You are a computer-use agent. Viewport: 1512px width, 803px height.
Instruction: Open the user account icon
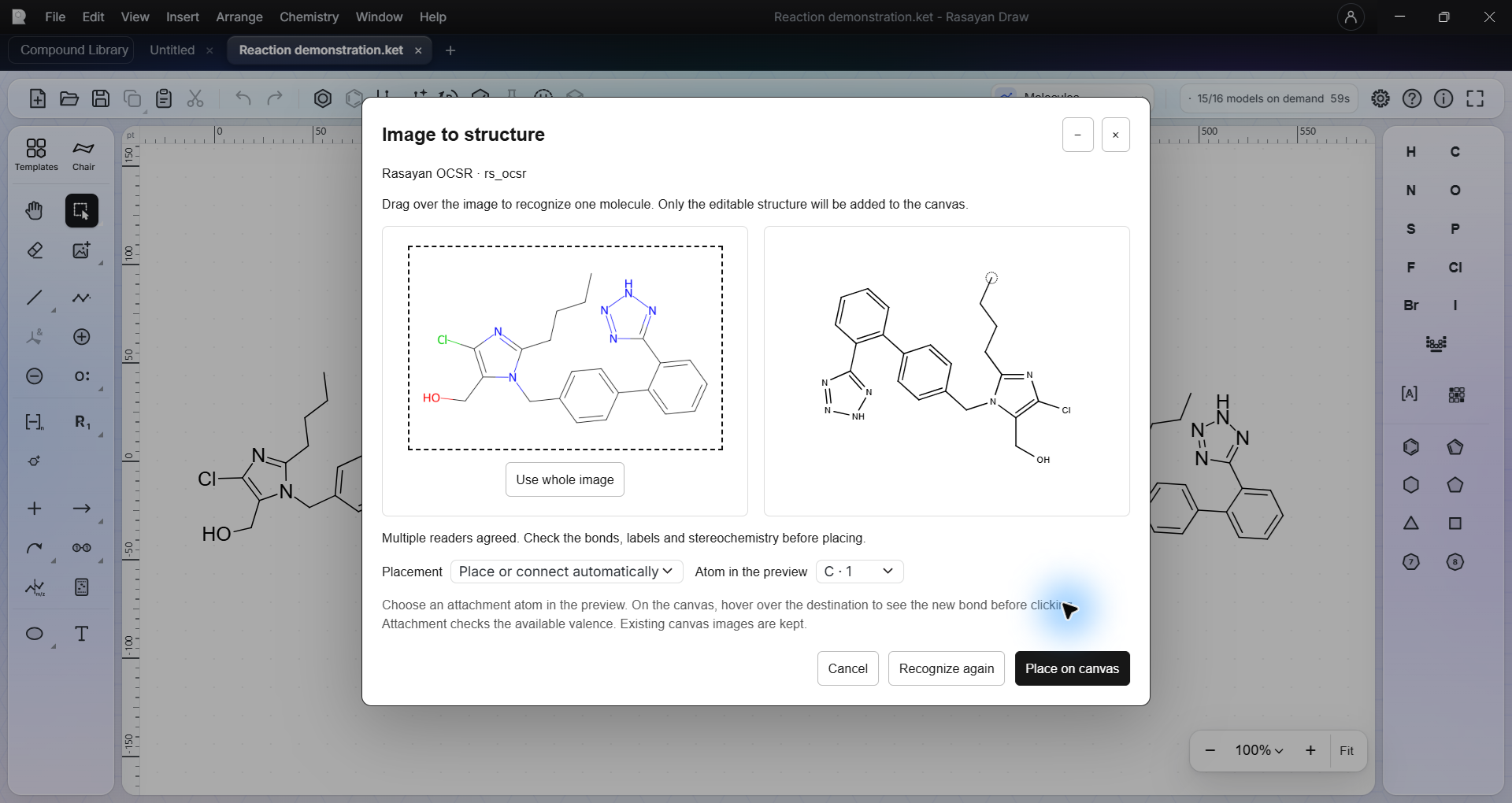point(1351,17)
